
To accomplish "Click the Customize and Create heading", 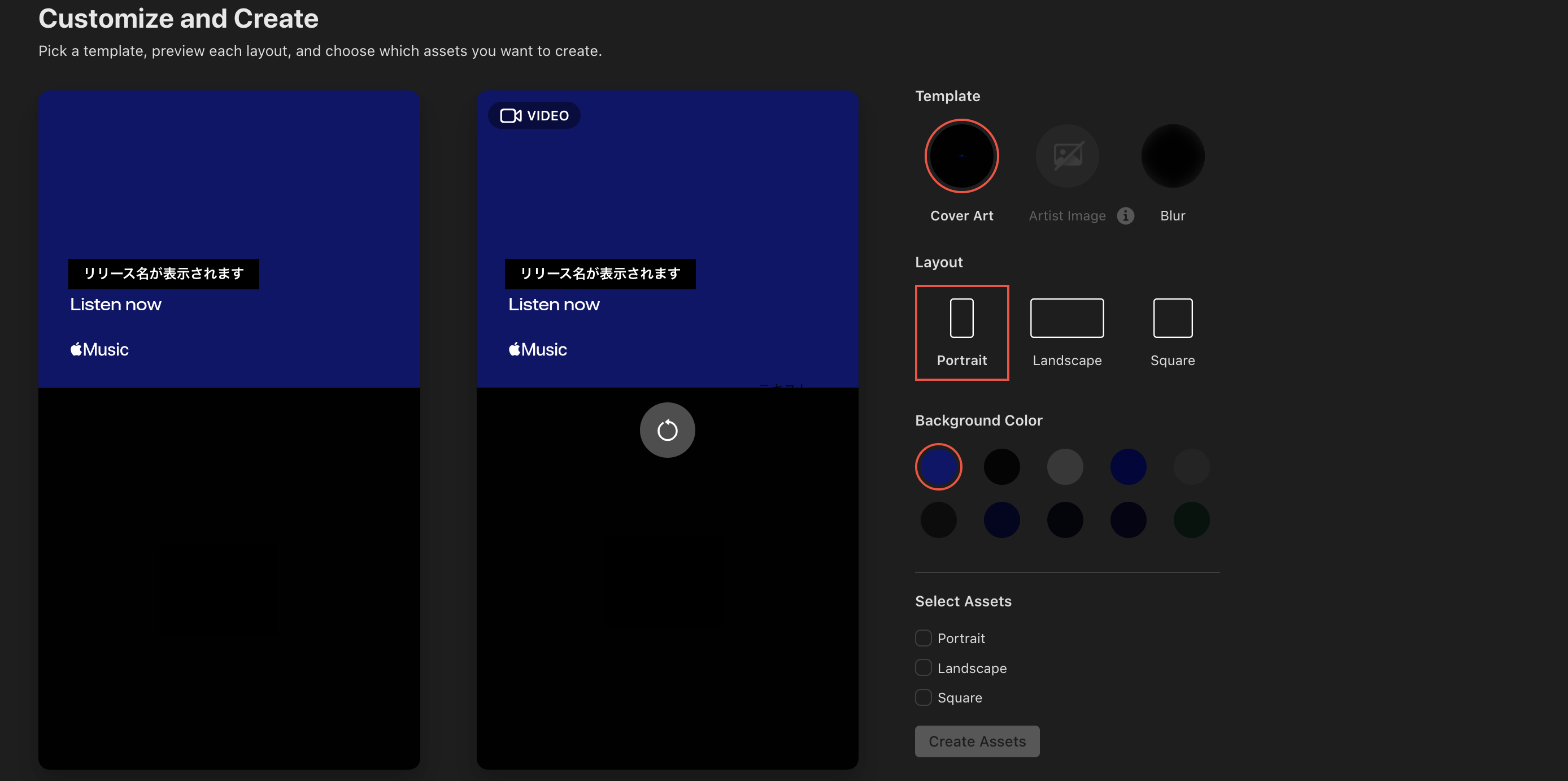I will click(178, 18).
